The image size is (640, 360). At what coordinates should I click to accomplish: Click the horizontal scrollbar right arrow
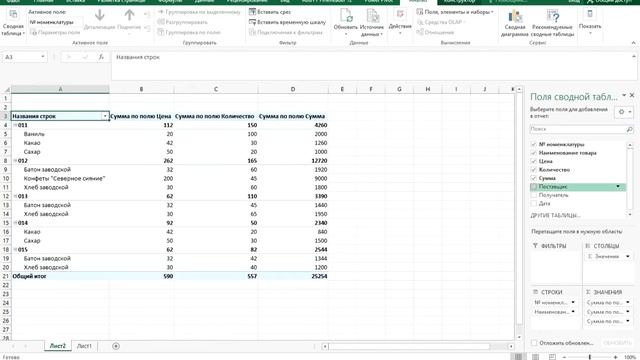click(511, 347)
